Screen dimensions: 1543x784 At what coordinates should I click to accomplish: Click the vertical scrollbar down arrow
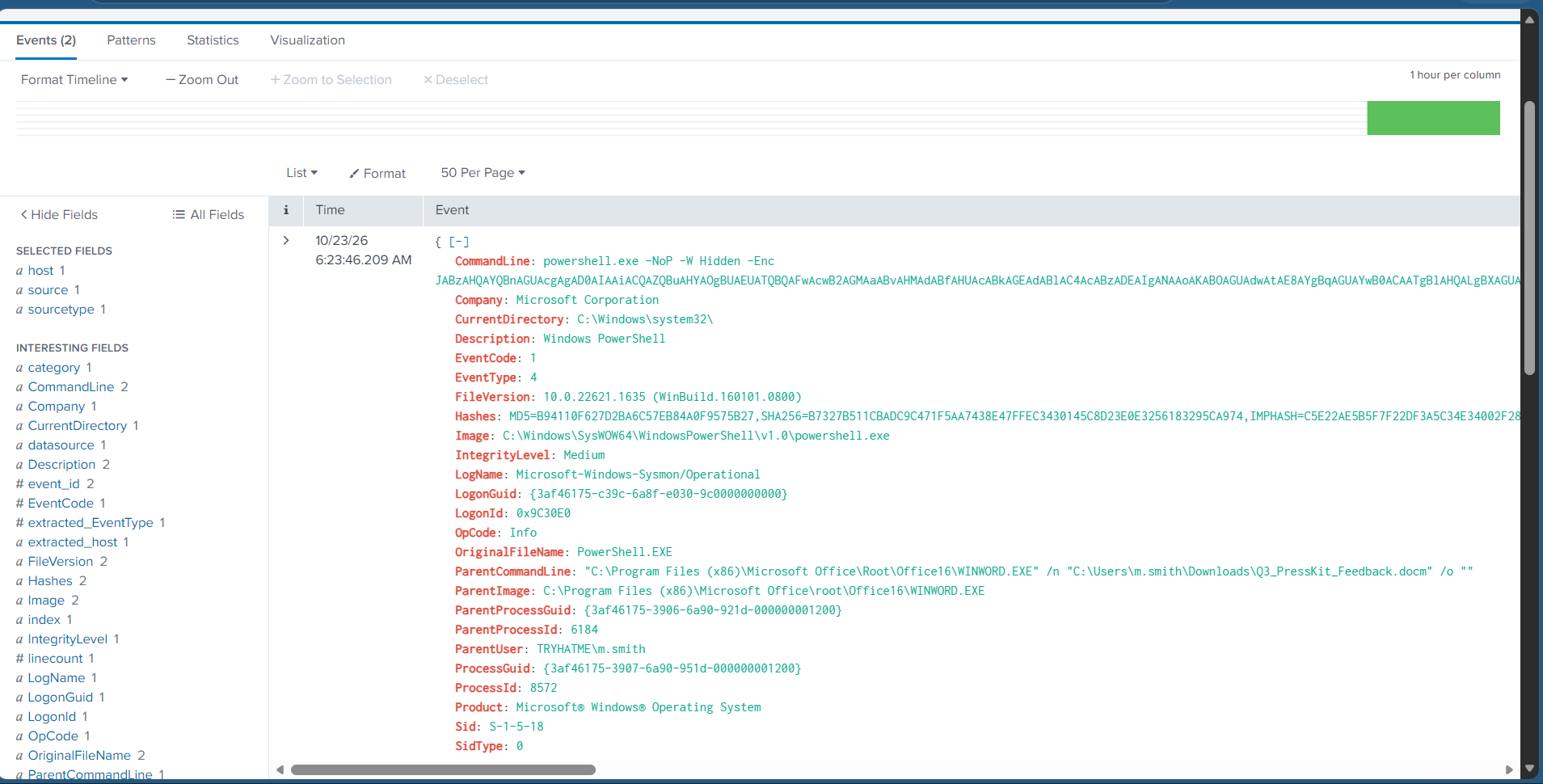click(1529, 768)
